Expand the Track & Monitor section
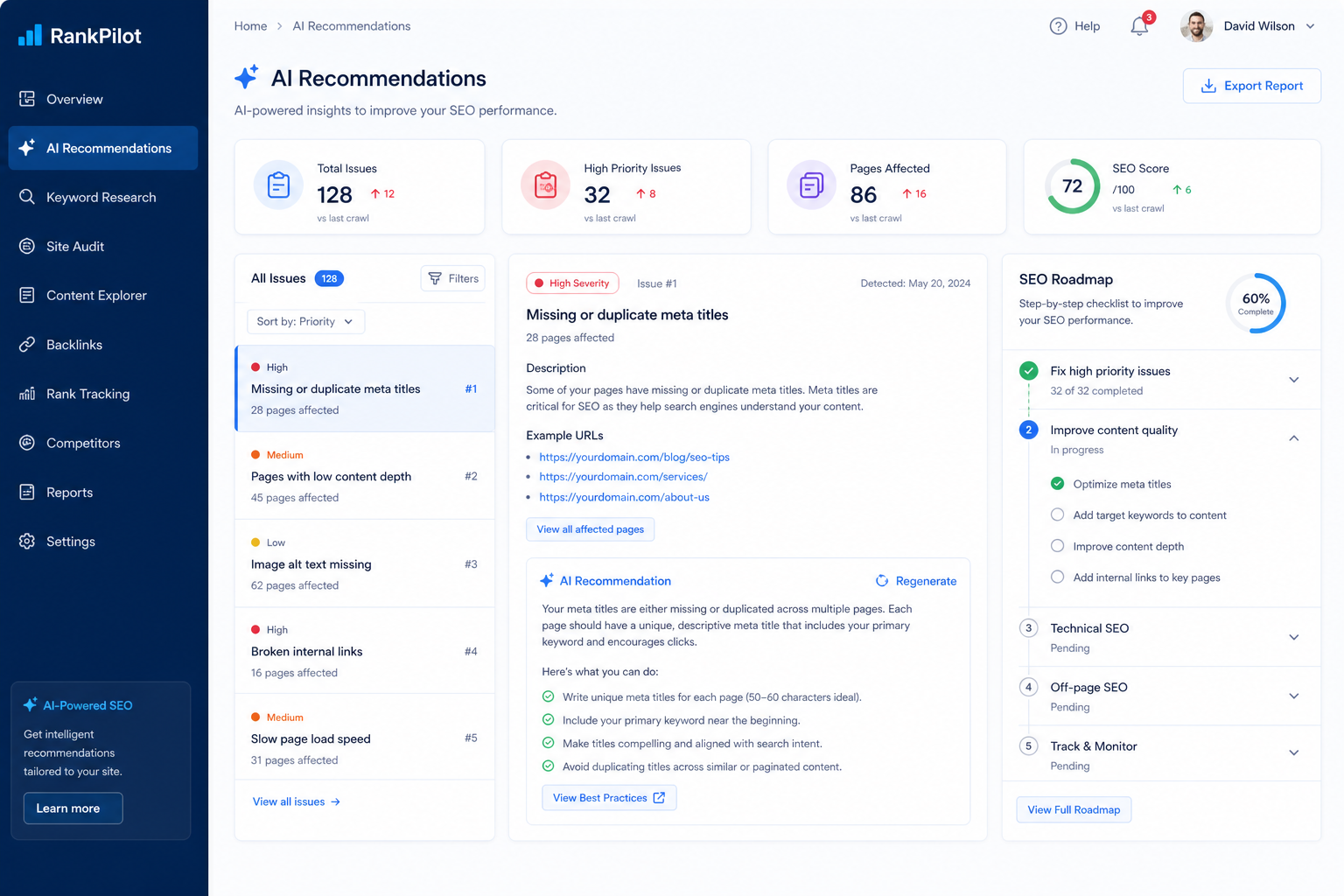 (x=1293, y=752)
